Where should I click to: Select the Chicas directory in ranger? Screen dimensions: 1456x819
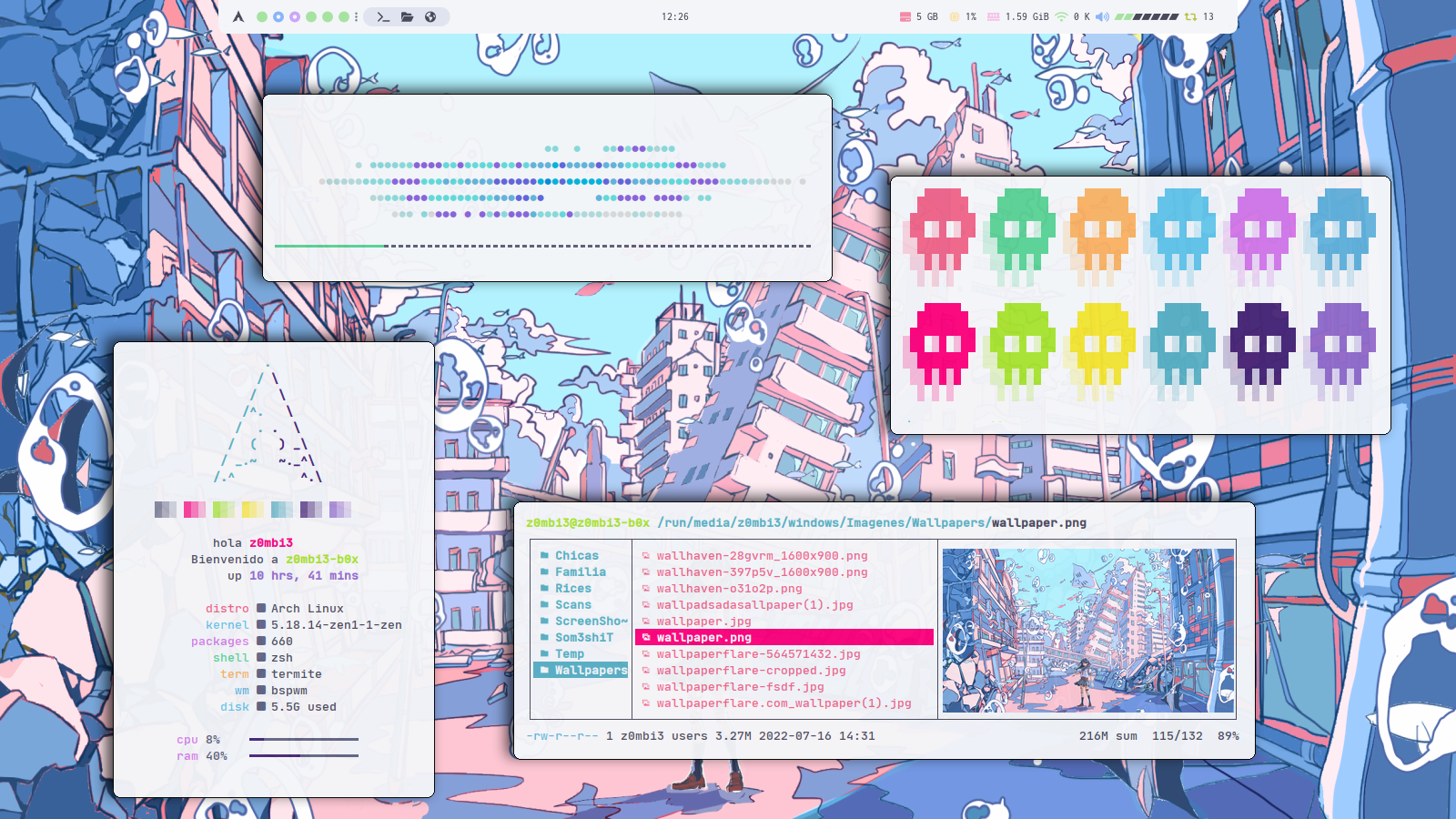coord(577,555)
